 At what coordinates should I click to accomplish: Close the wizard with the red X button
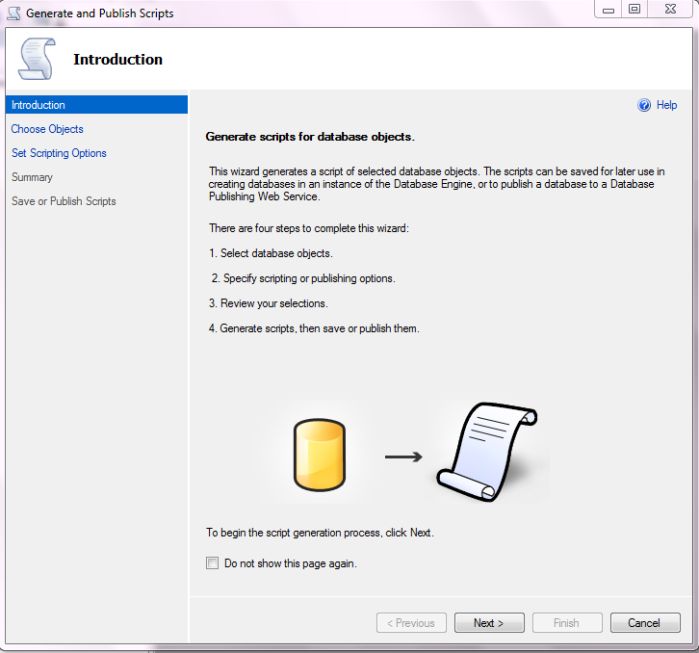tap(672, 10)
